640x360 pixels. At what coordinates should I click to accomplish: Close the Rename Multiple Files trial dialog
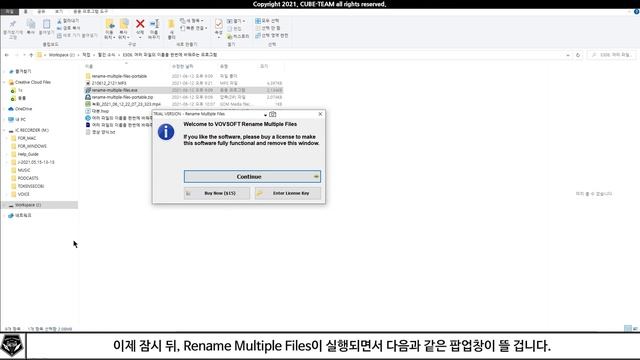click(x=320, y=114)
